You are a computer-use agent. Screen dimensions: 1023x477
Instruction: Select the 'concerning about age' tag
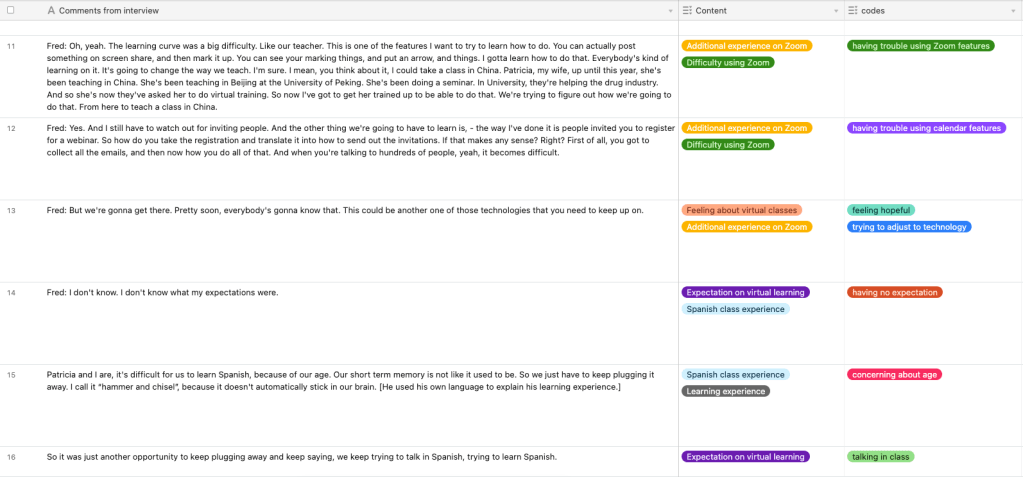click(x=894, y=374)
